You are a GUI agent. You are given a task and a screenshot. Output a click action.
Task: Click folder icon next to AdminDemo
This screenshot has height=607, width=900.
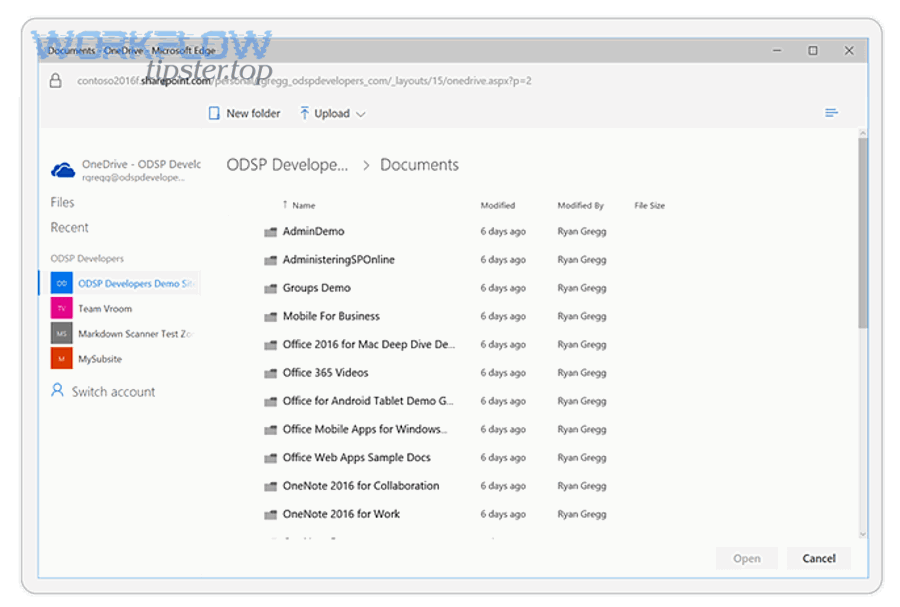click(x=270, y=232)
